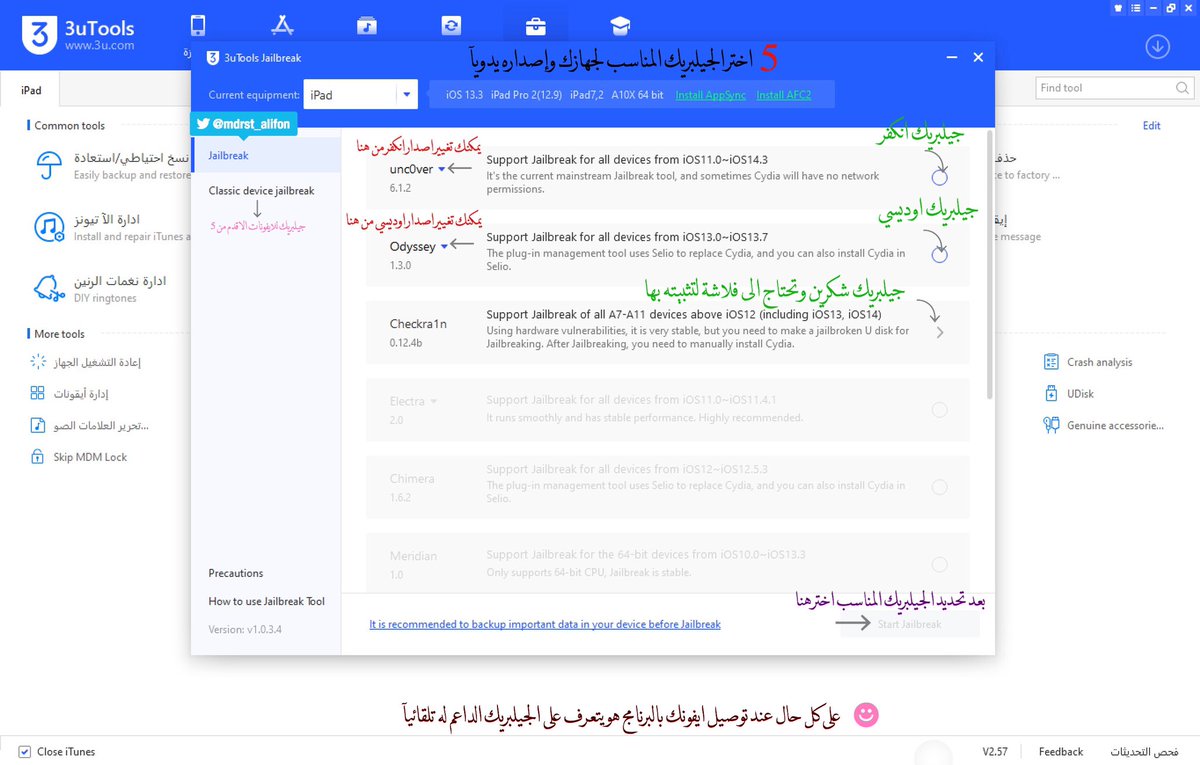This screenshot has width=1200, height=765.
Task: Click the downloads circle arrow icon
Action: (x=1158, y=47)
